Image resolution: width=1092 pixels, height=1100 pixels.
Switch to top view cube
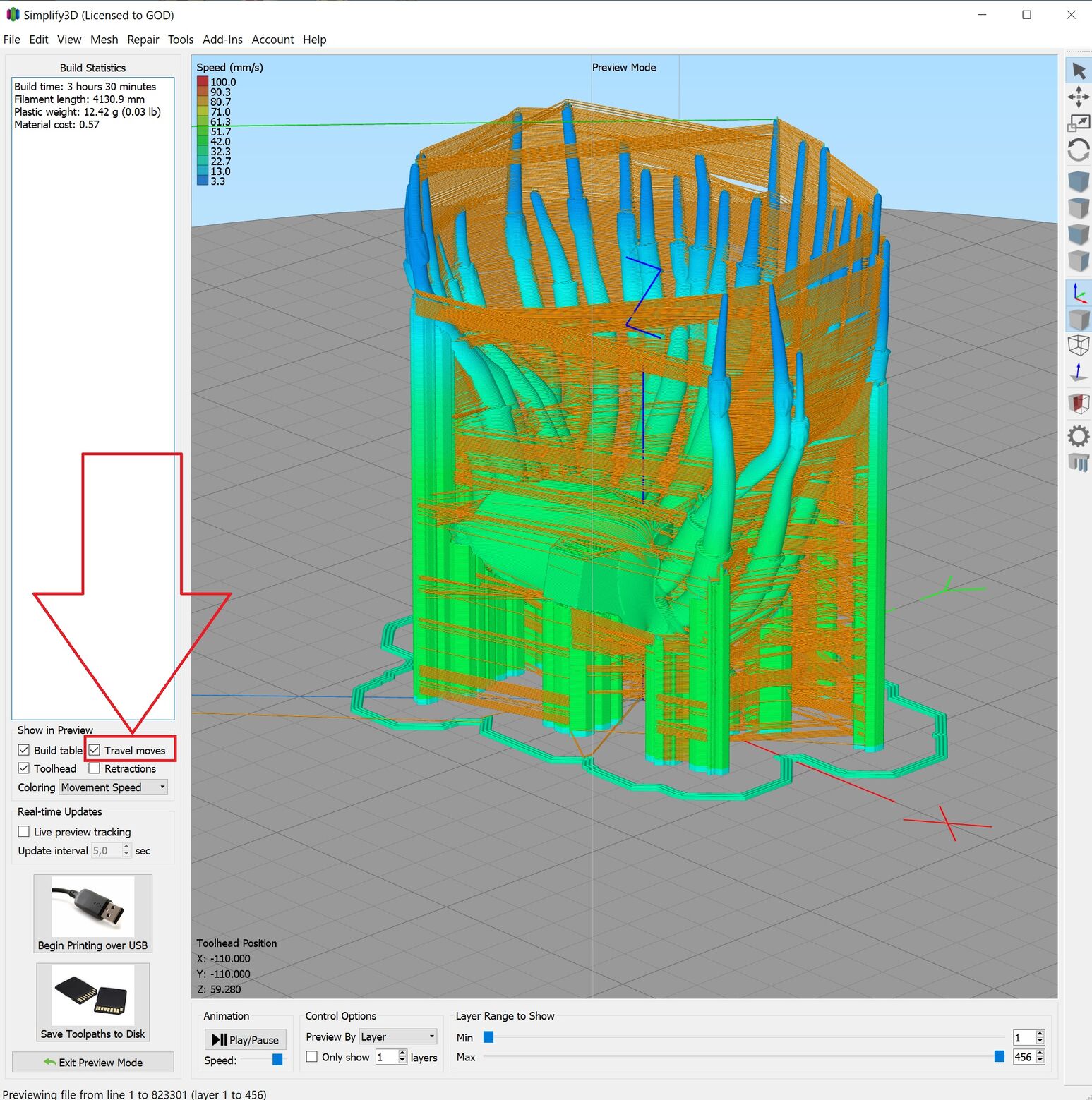[1078, 207]
